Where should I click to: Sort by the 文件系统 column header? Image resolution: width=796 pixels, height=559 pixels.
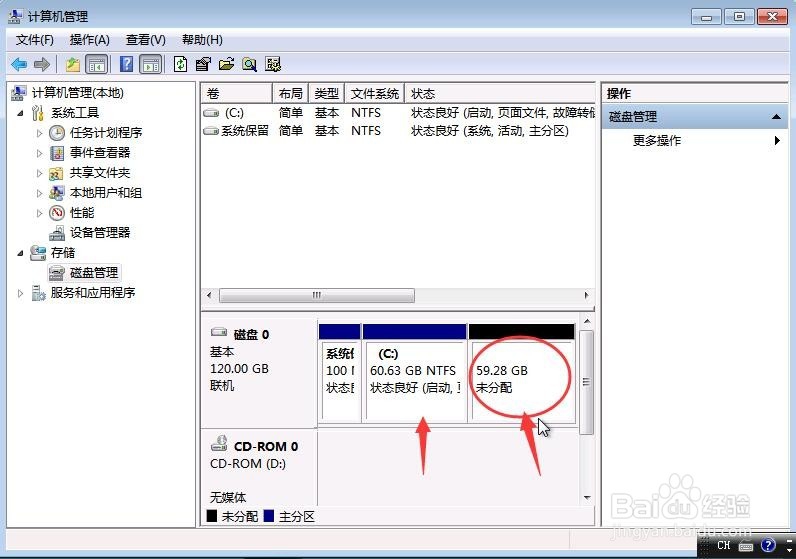375,93
